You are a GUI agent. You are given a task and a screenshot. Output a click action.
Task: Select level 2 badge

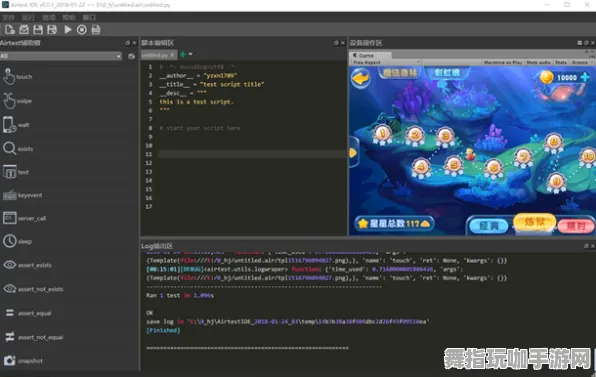pyautogui.click(x=415, y=135)
